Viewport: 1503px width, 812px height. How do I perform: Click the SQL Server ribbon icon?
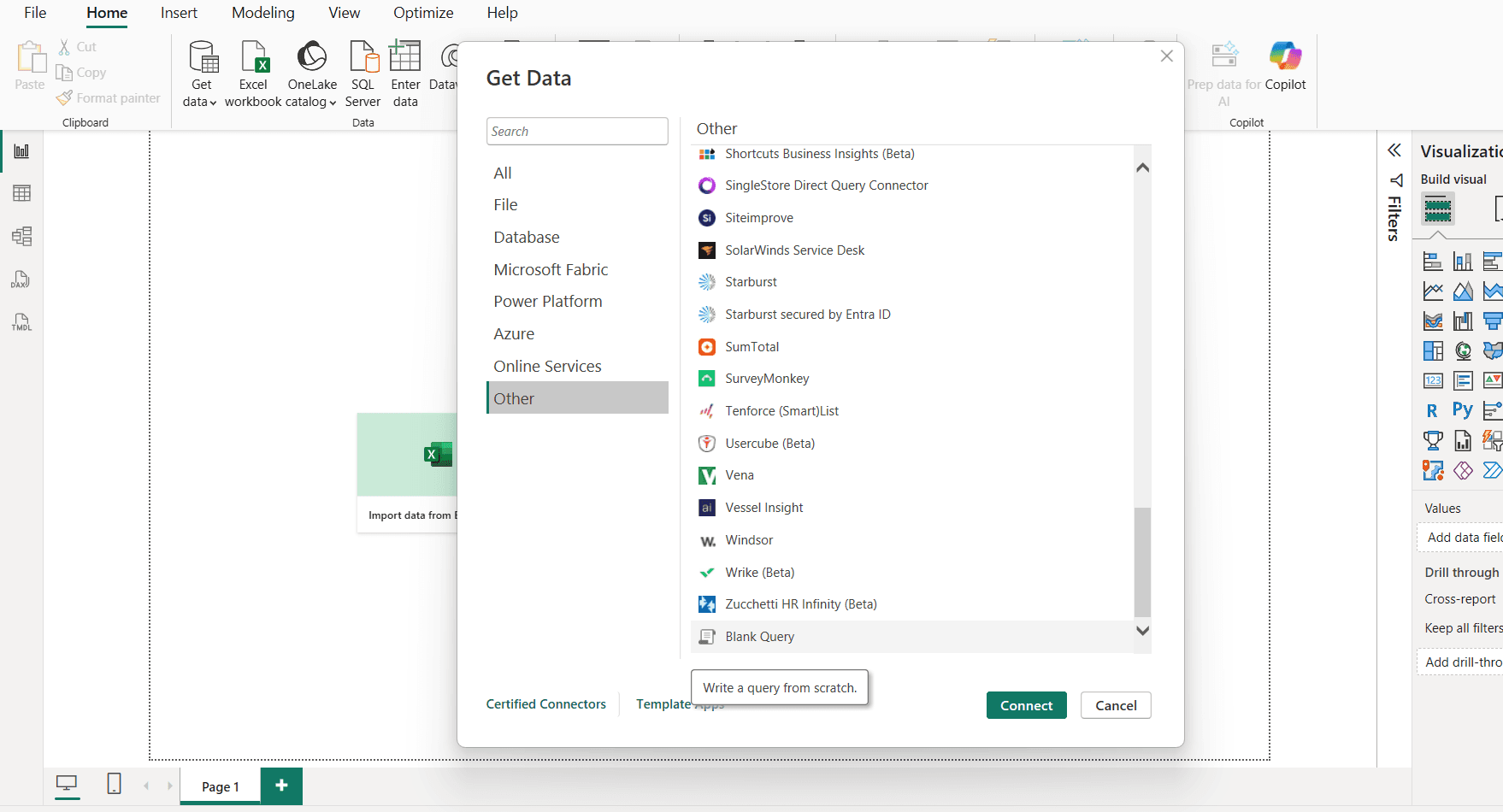tap(363, 57)
